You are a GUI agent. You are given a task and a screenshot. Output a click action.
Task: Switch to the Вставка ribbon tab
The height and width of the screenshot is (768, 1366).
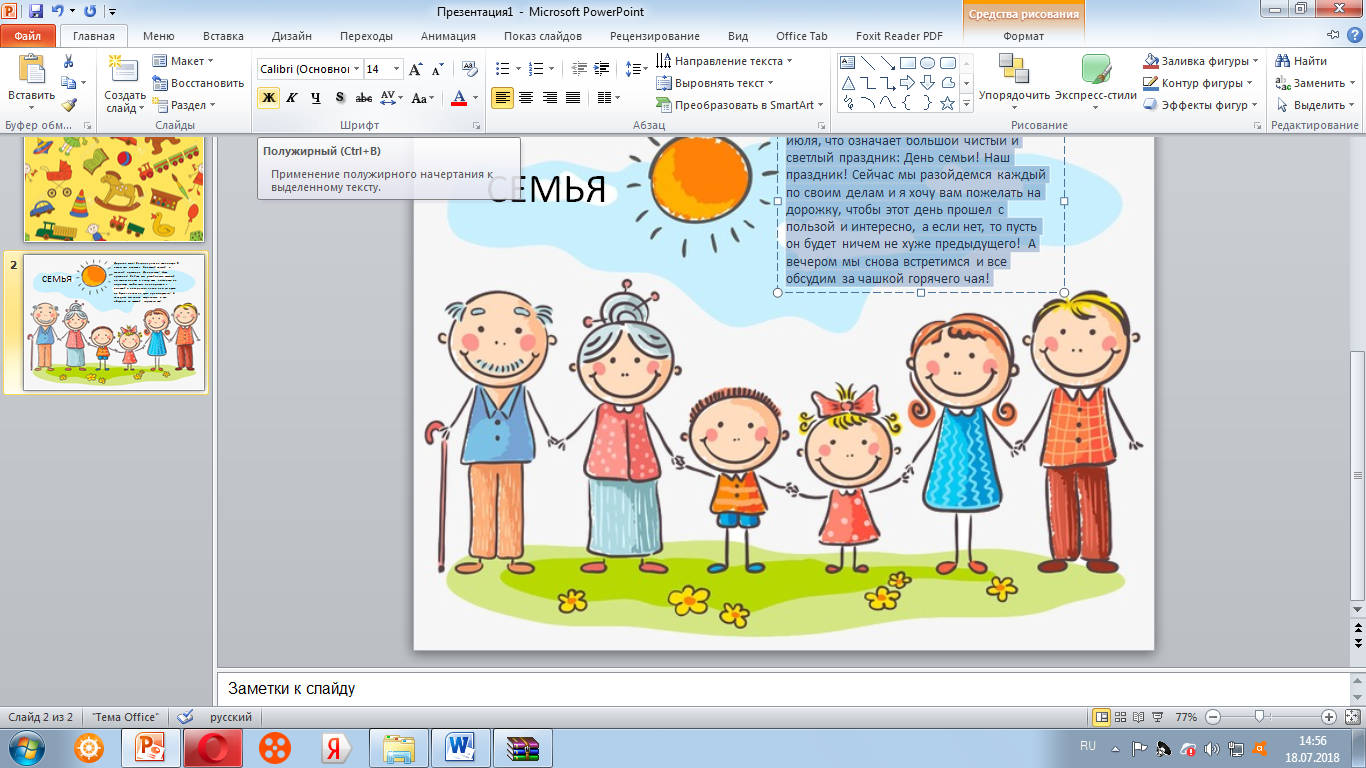pyautogui.click(x=223, y=36)
